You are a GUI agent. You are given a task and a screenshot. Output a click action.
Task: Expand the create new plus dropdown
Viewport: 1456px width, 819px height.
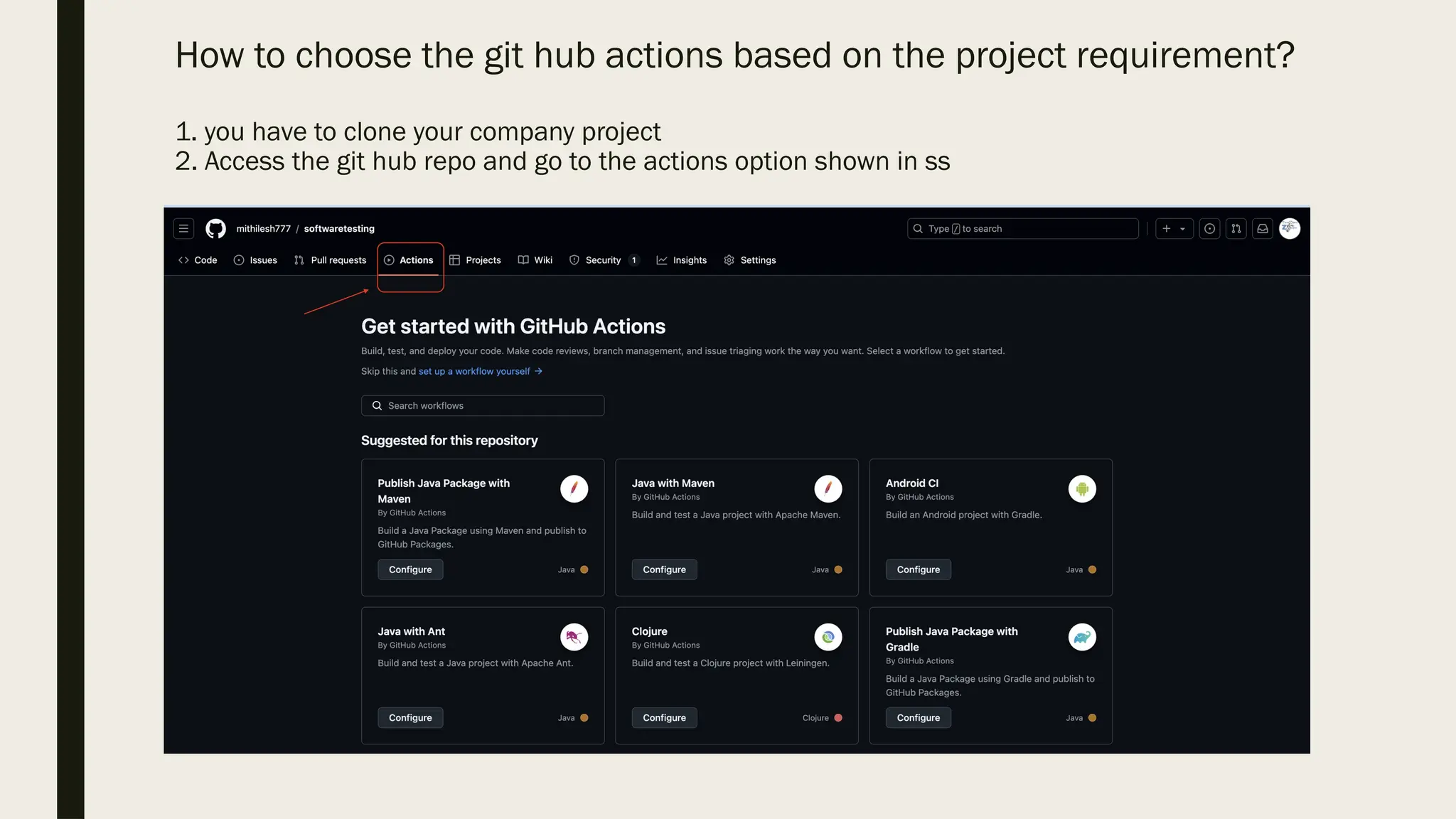coord(1174,228)
